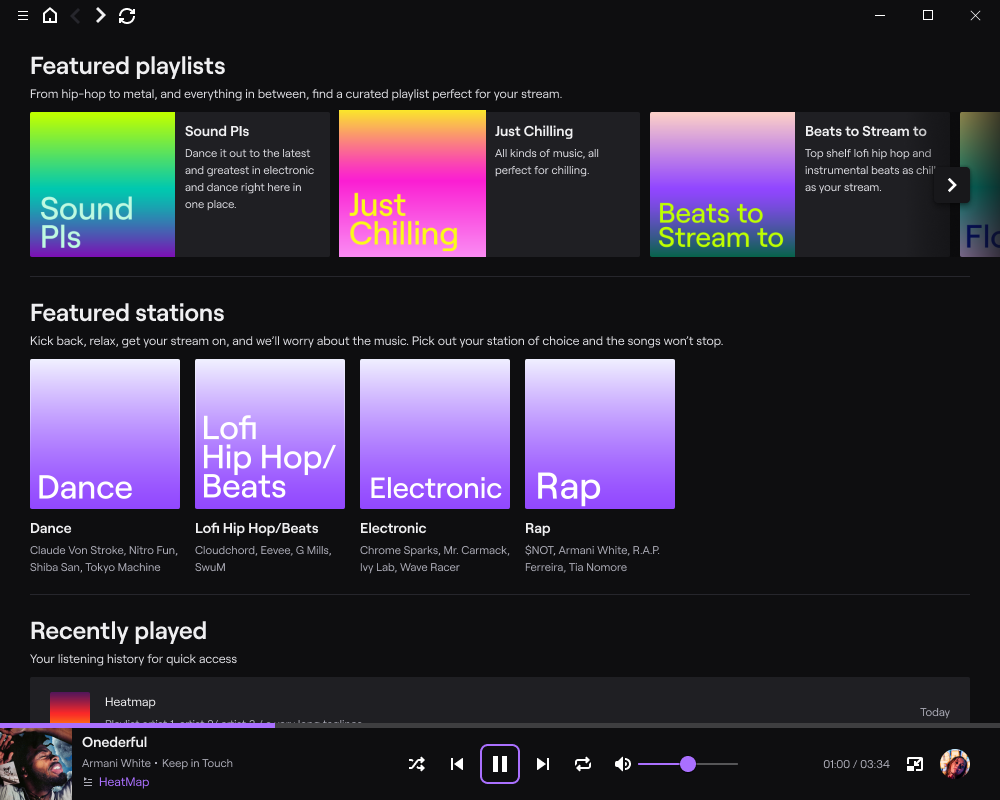
Task: Open the pop-out mini player icon
Action: 914,764
